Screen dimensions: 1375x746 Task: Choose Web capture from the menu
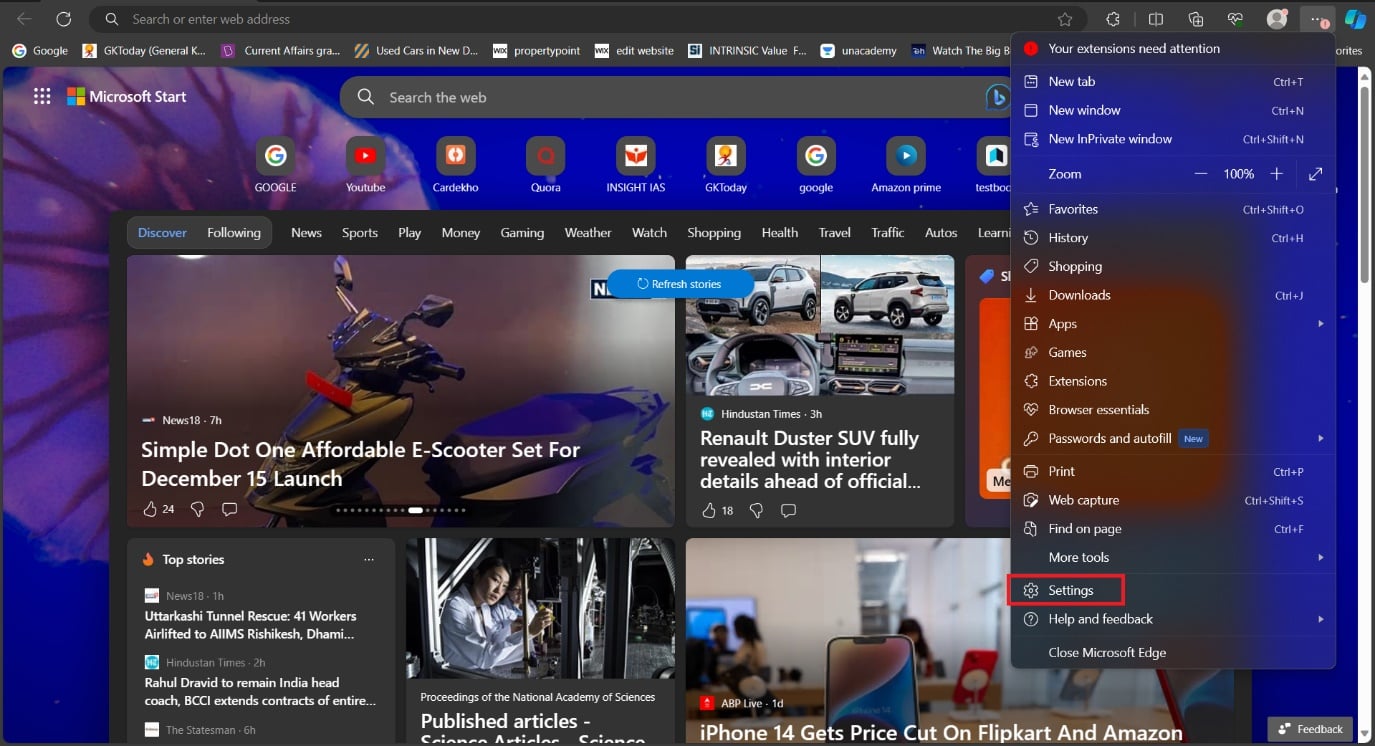1173,500
